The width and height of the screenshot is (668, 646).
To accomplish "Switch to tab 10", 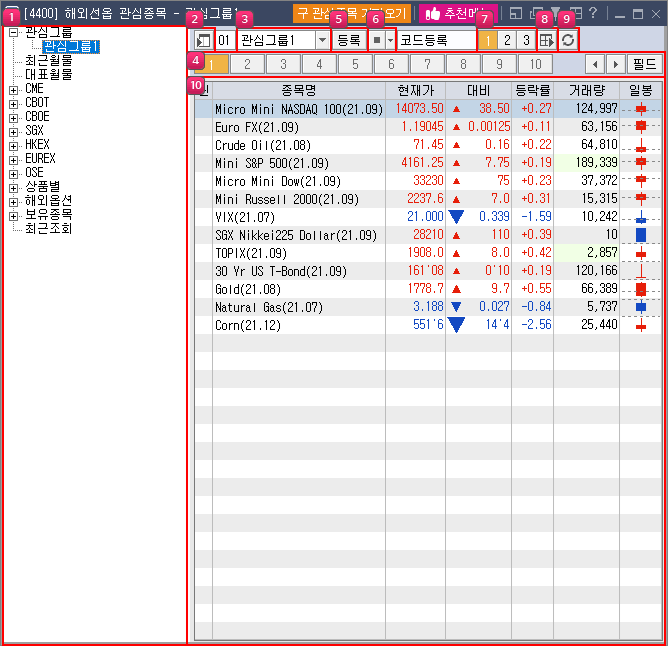I will pyautogui.click(x=536, y=64).
